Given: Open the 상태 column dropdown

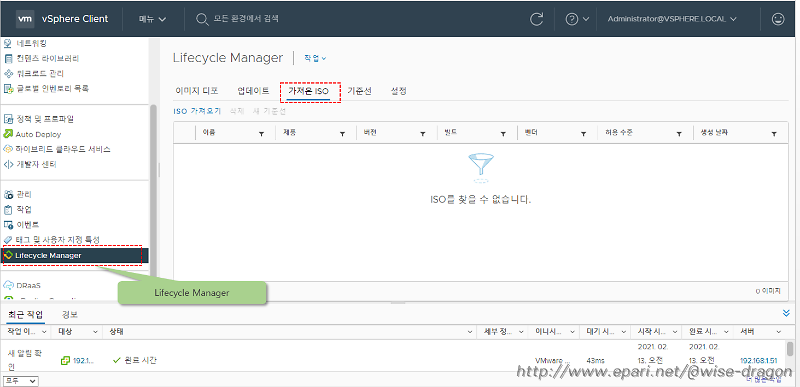Looking at the screenshot, I should pos(470,332).
